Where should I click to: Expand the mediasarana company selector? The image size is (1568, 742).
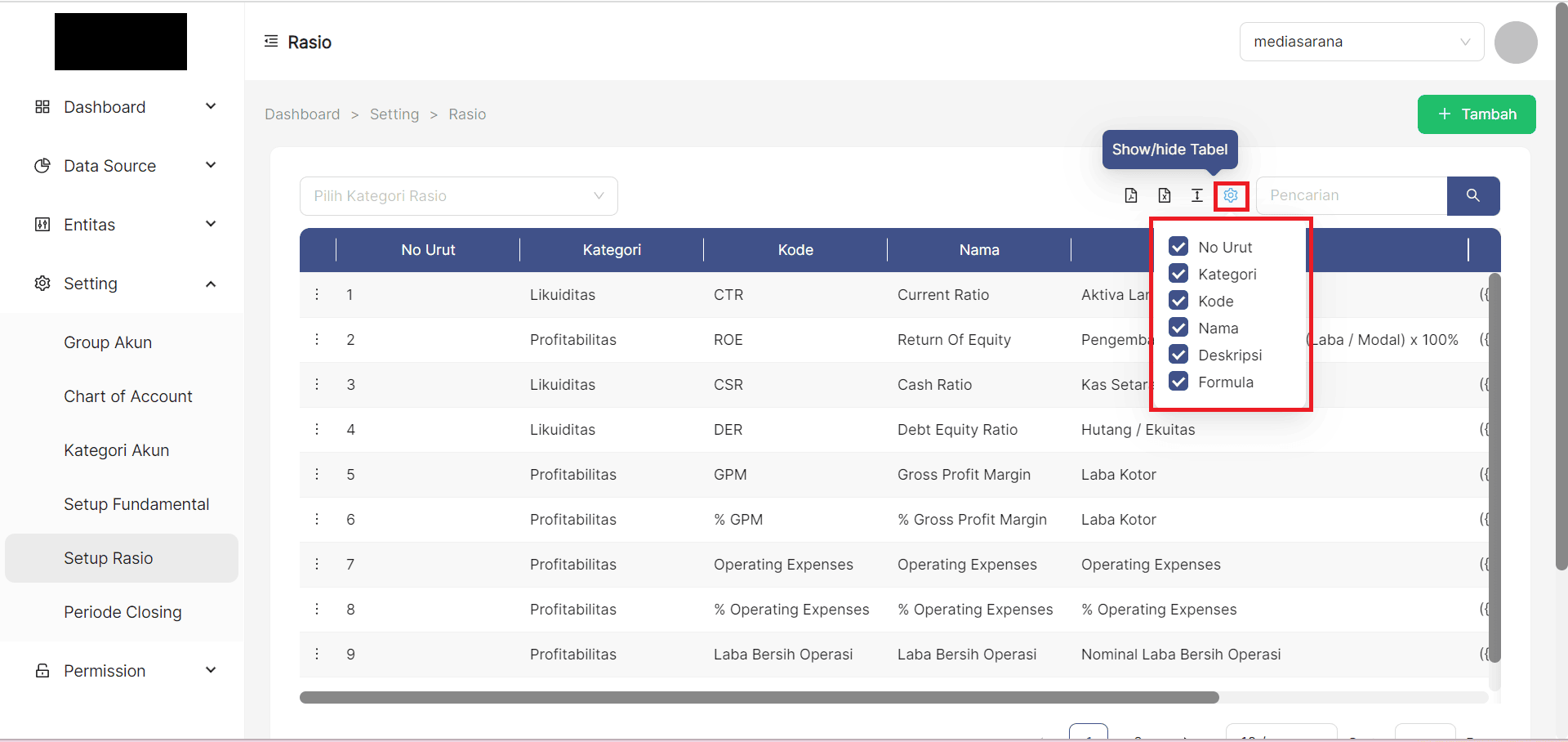tap(1463, 42)
